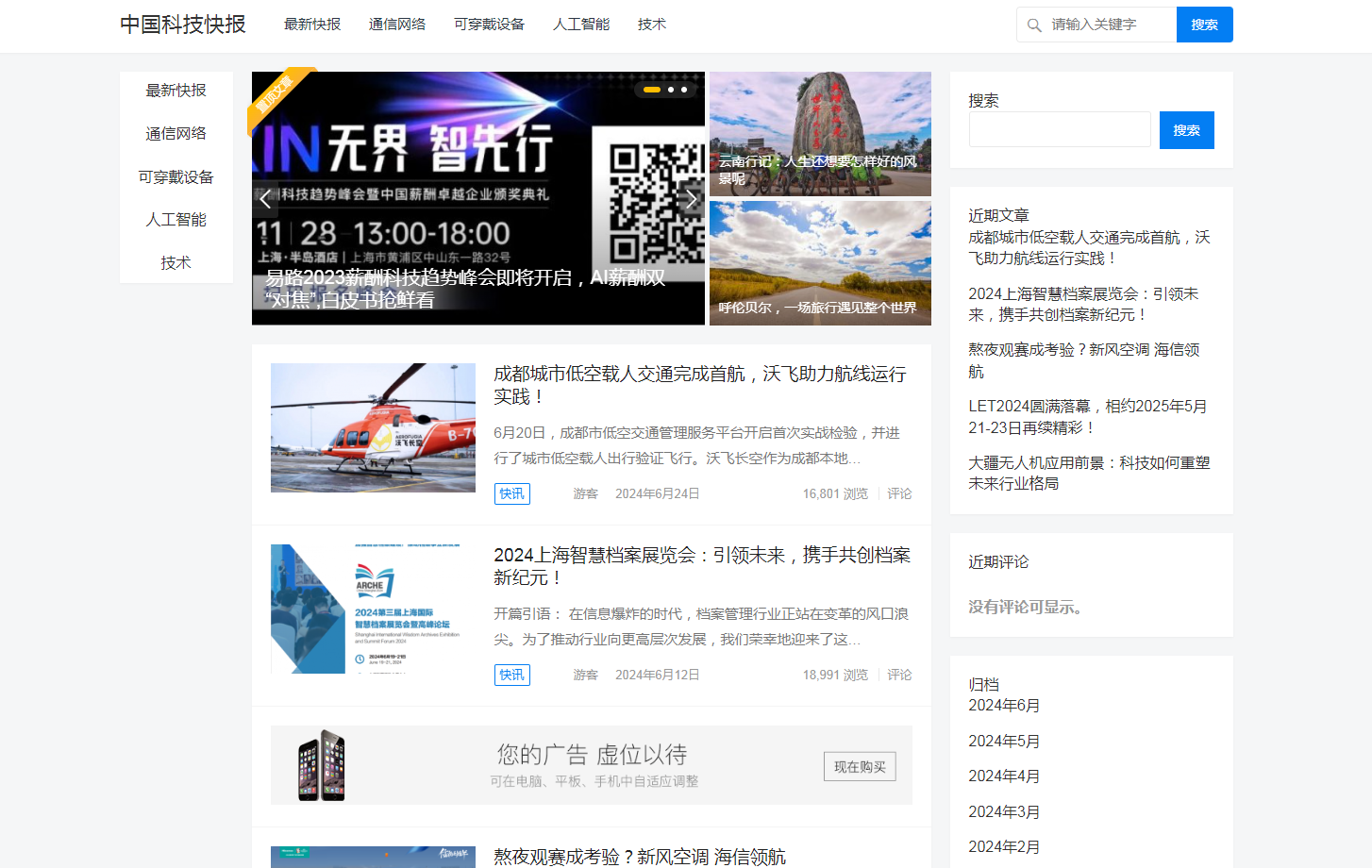Open 通信网络 in the top navigation
The image size is (1372, 868).
(397, 25)
